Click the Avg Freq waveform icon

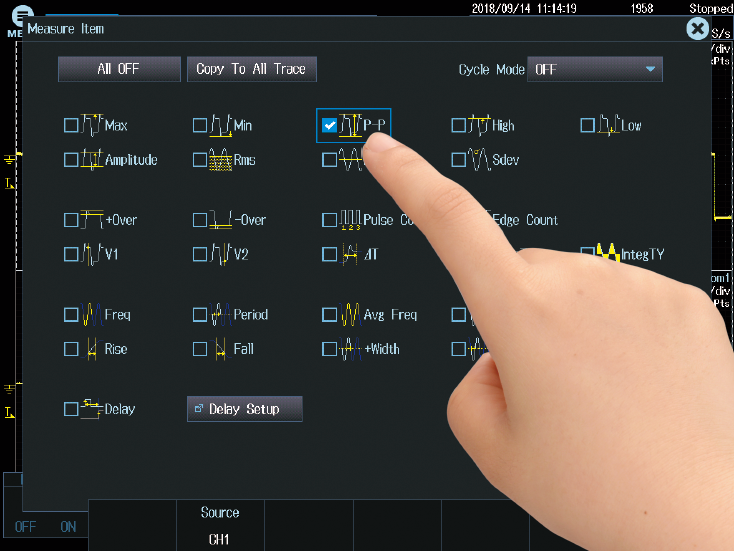coord(350,314)
